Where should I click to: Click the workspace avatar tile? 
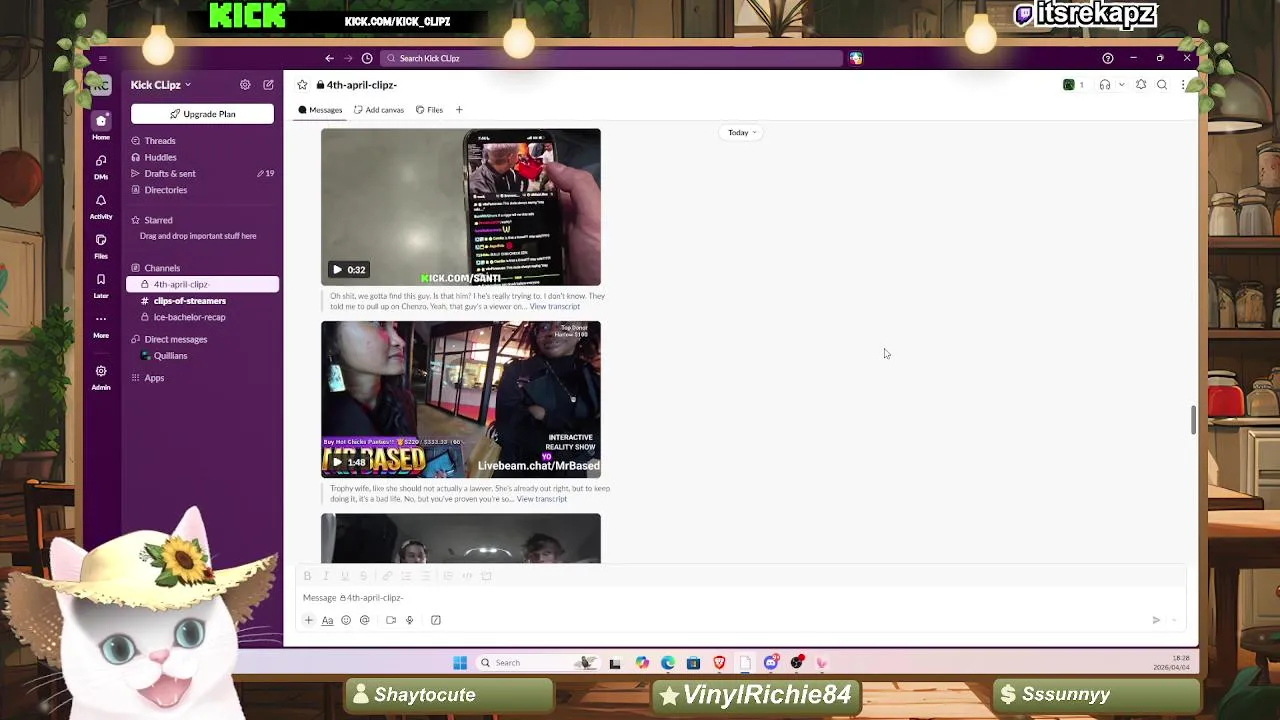(x=101, y=86)
